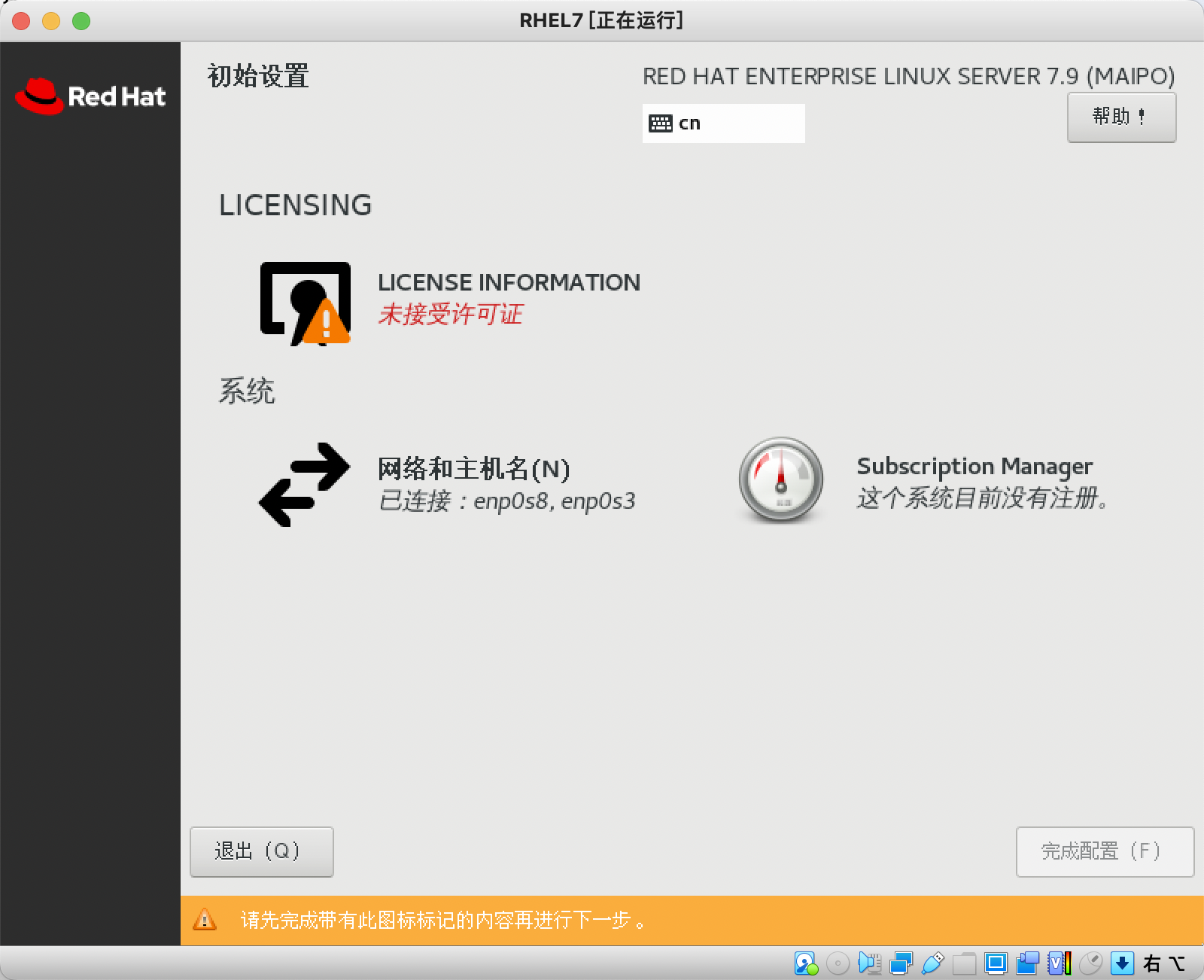Click VirtualBox audio status icon
This screenshot has height=980, width=1204.
coord(869,963)
